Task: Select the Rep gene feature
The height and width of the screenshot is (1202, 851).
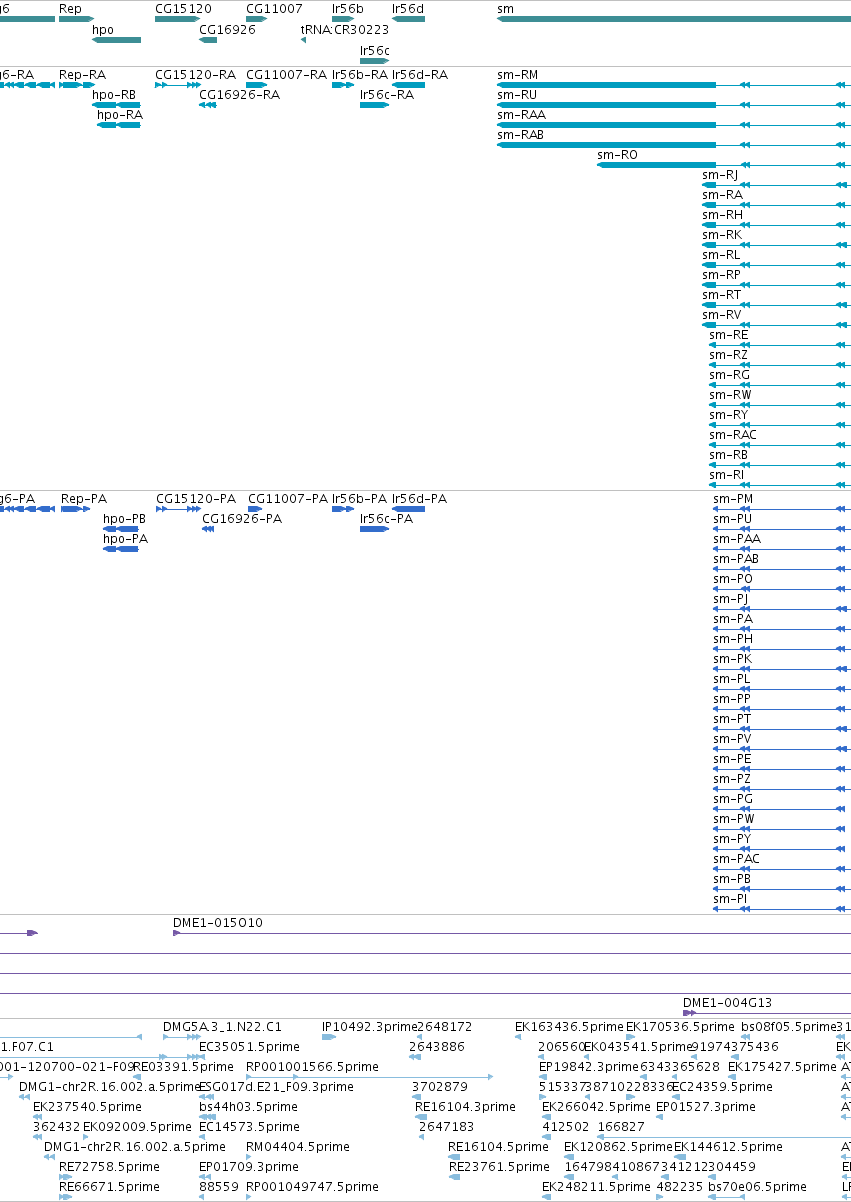Action: tap(76, 19)
